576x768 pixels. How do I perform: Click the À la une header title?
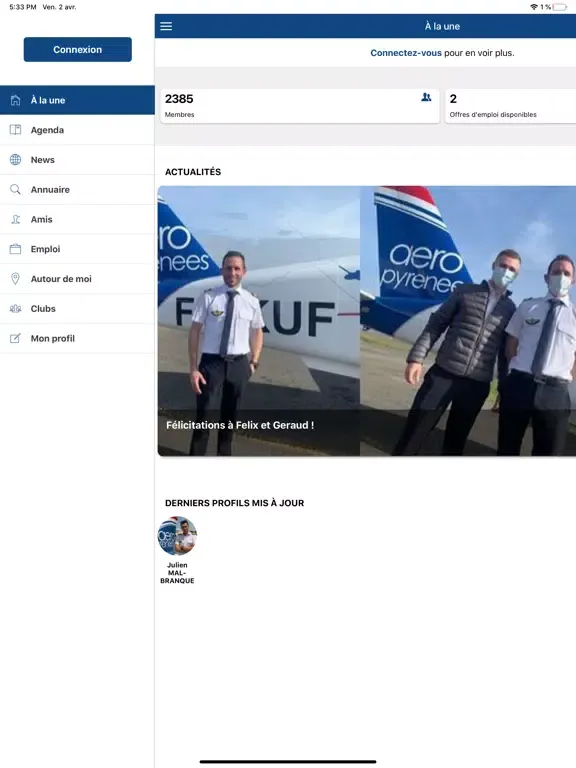442,26
